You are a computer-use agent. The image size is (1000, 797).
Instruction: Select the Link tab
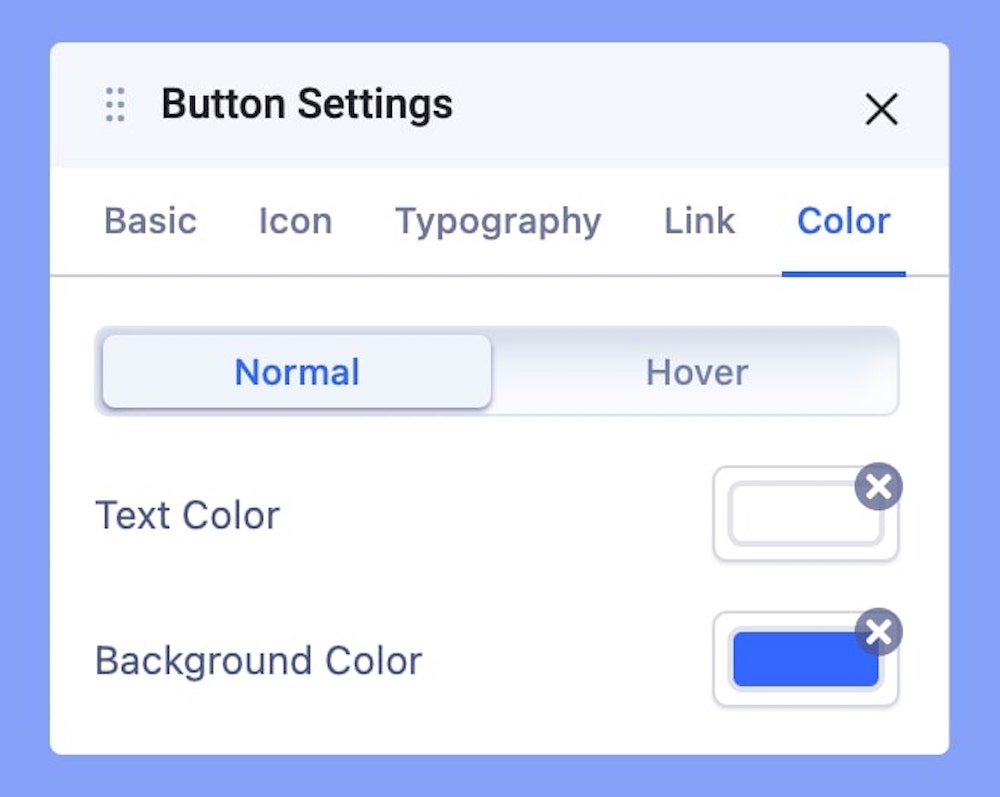[699, 221]
